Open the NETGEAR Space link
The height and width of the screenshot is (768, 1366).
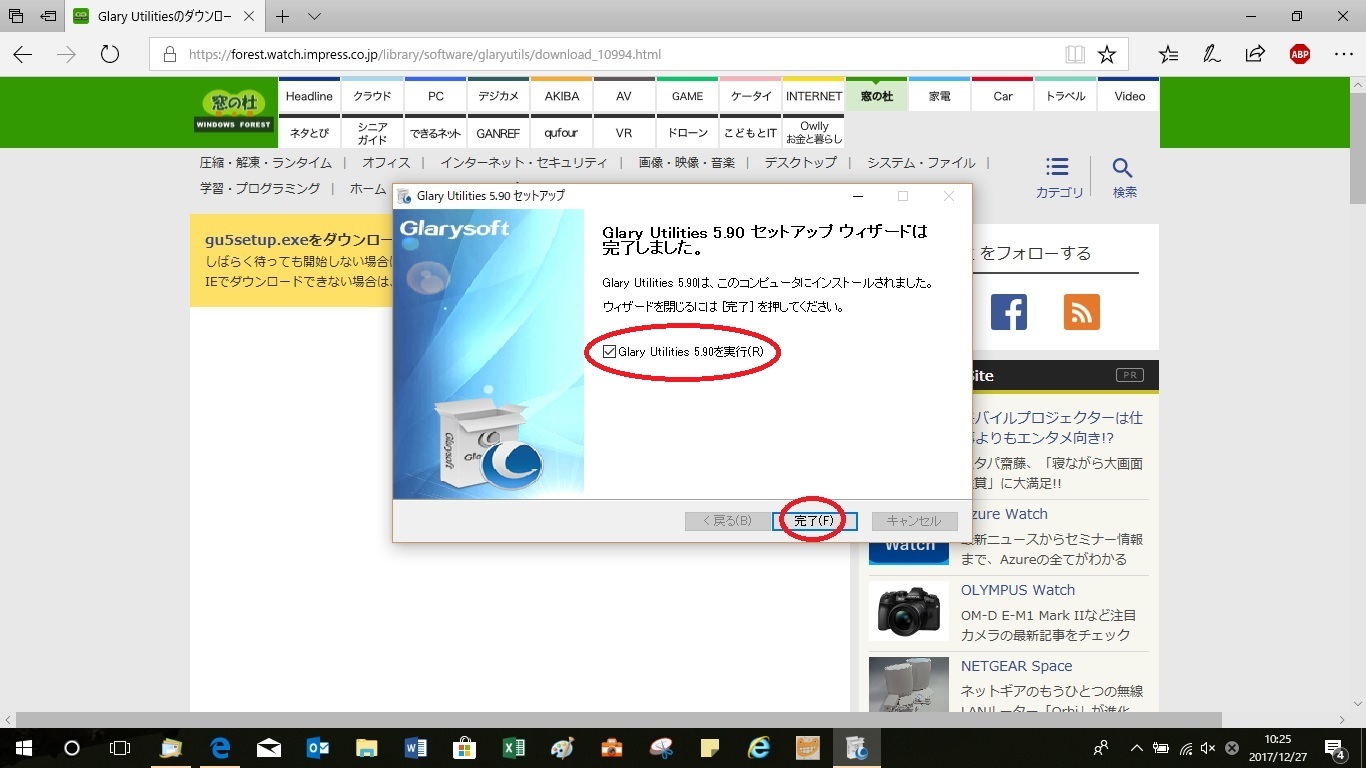[1016, 666]
